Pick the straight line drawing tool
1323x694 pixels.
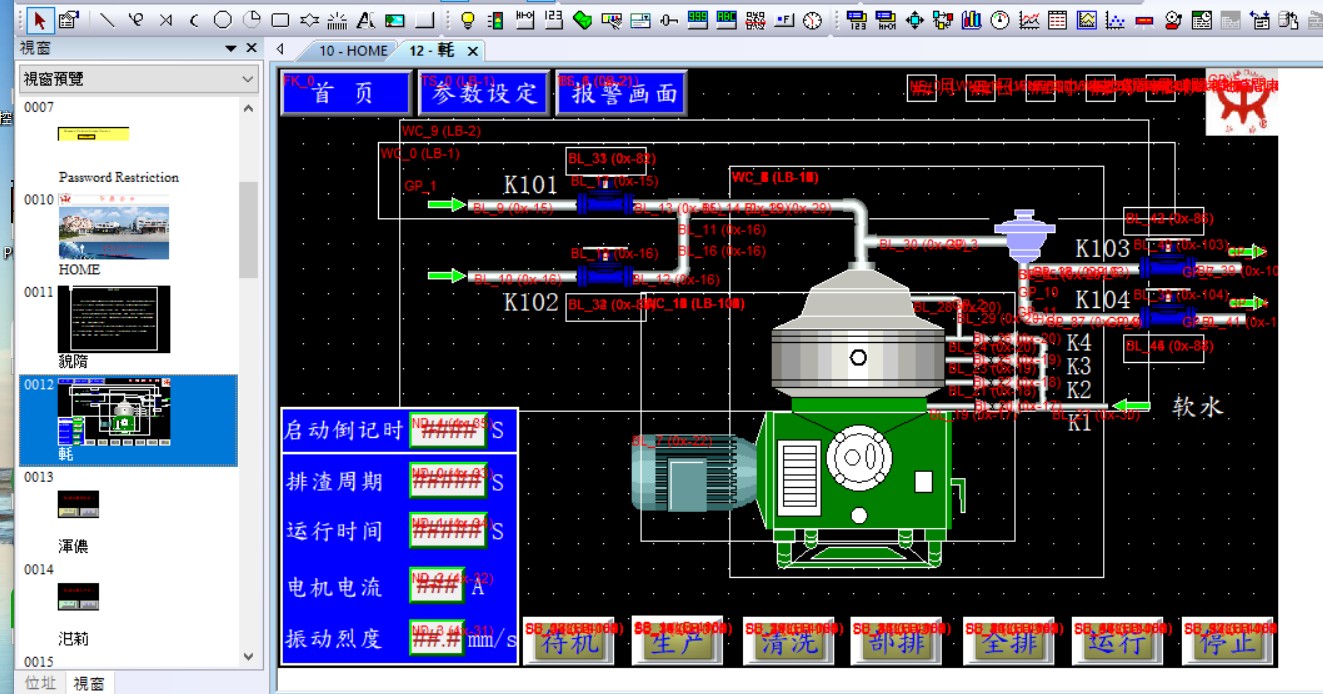[x=108, y=19]
